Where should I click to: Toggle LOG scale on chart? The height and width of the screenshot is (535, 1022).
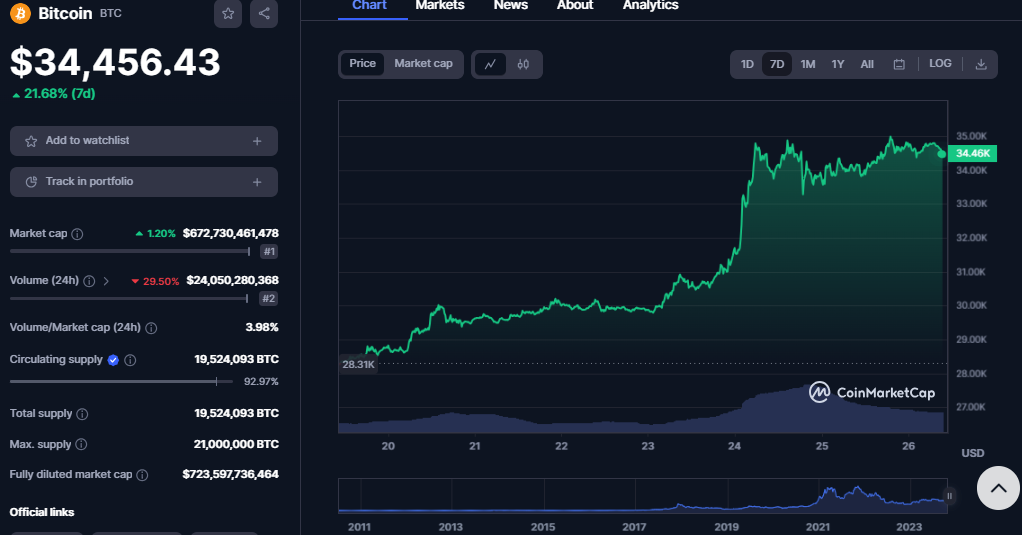[x=940, y=63]
